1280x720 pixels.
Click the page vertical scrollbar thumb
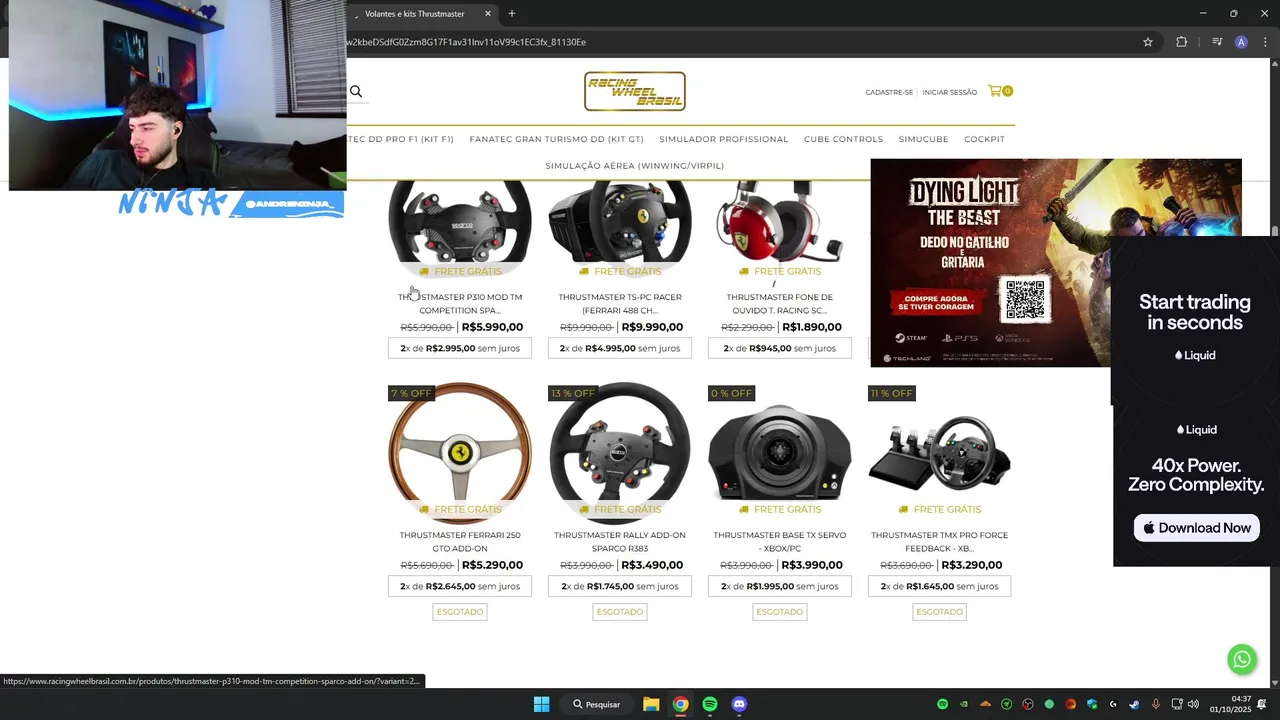point(1275,232)
